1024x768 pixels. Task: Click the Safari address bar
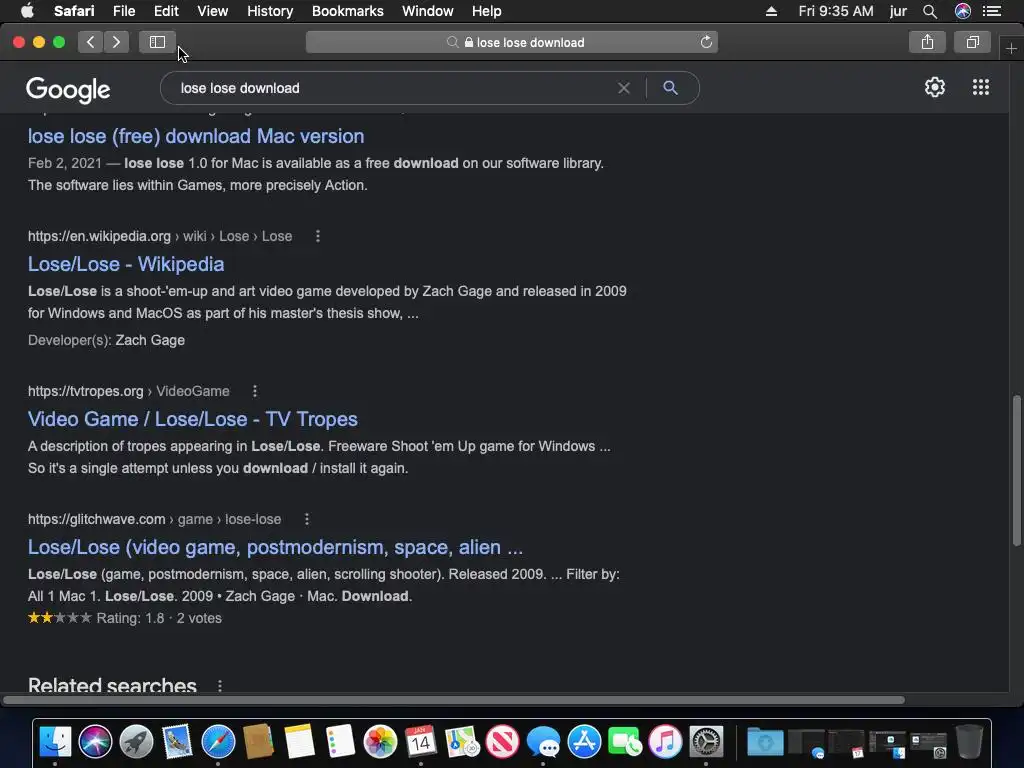tap(512, 42)
